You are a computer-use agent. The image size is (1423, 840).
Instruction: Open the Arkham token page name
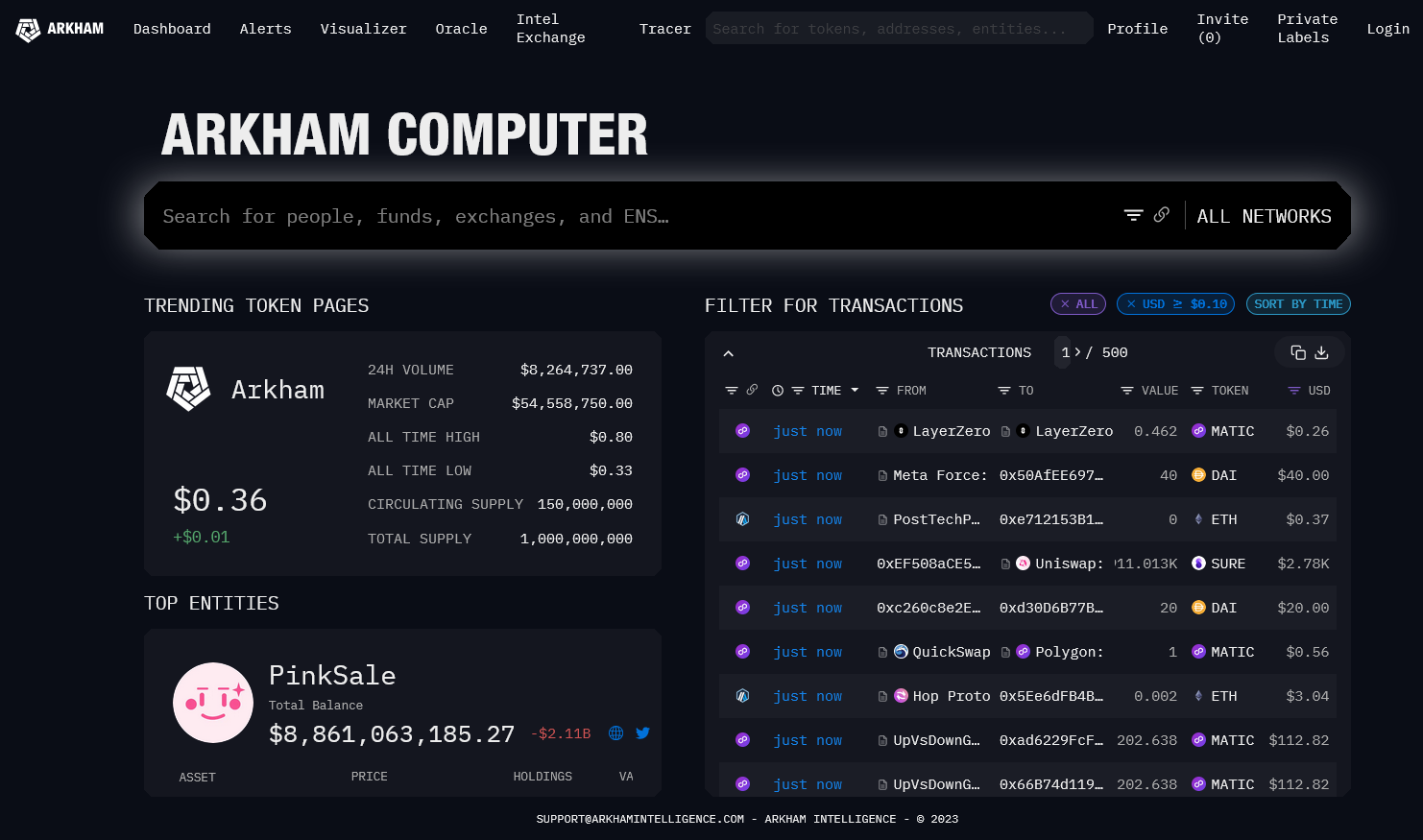(x=277, y=390)
